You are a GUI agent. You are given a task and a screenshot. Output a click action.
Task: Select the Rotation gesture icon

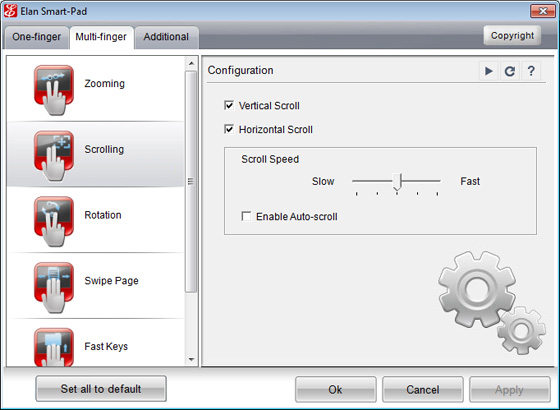point(54,221)
